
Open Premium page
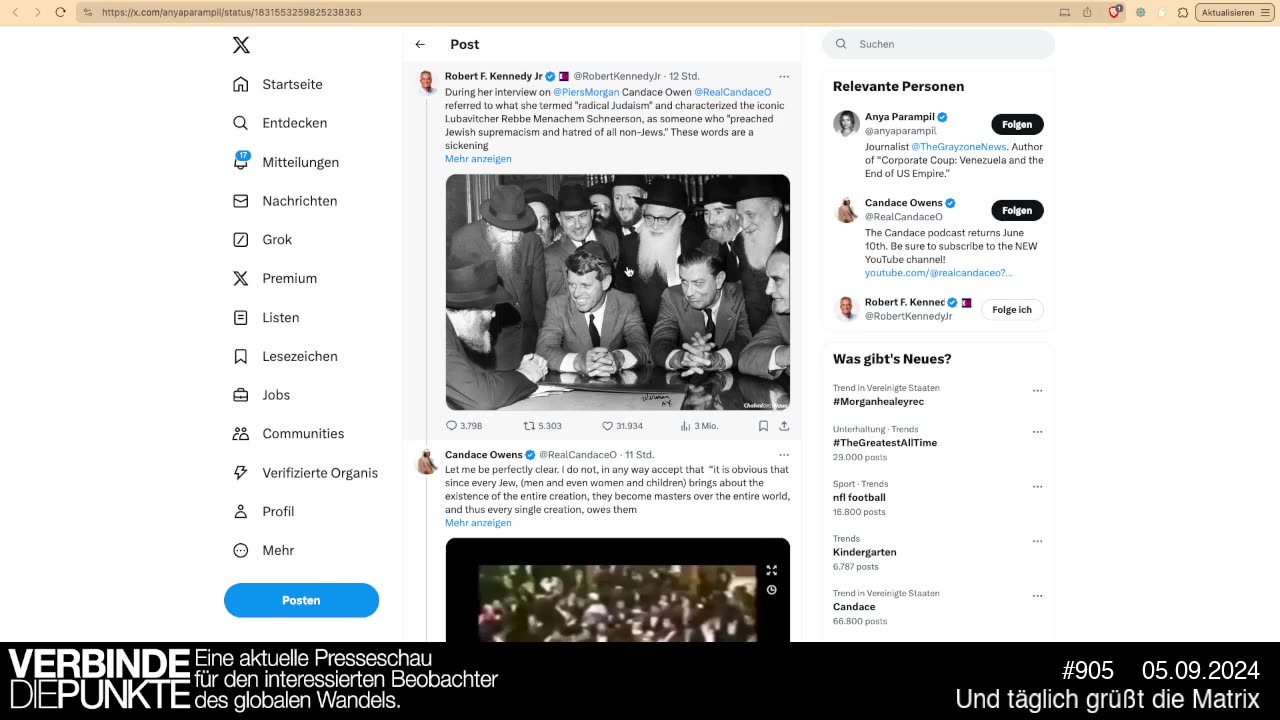click(289, 279)
